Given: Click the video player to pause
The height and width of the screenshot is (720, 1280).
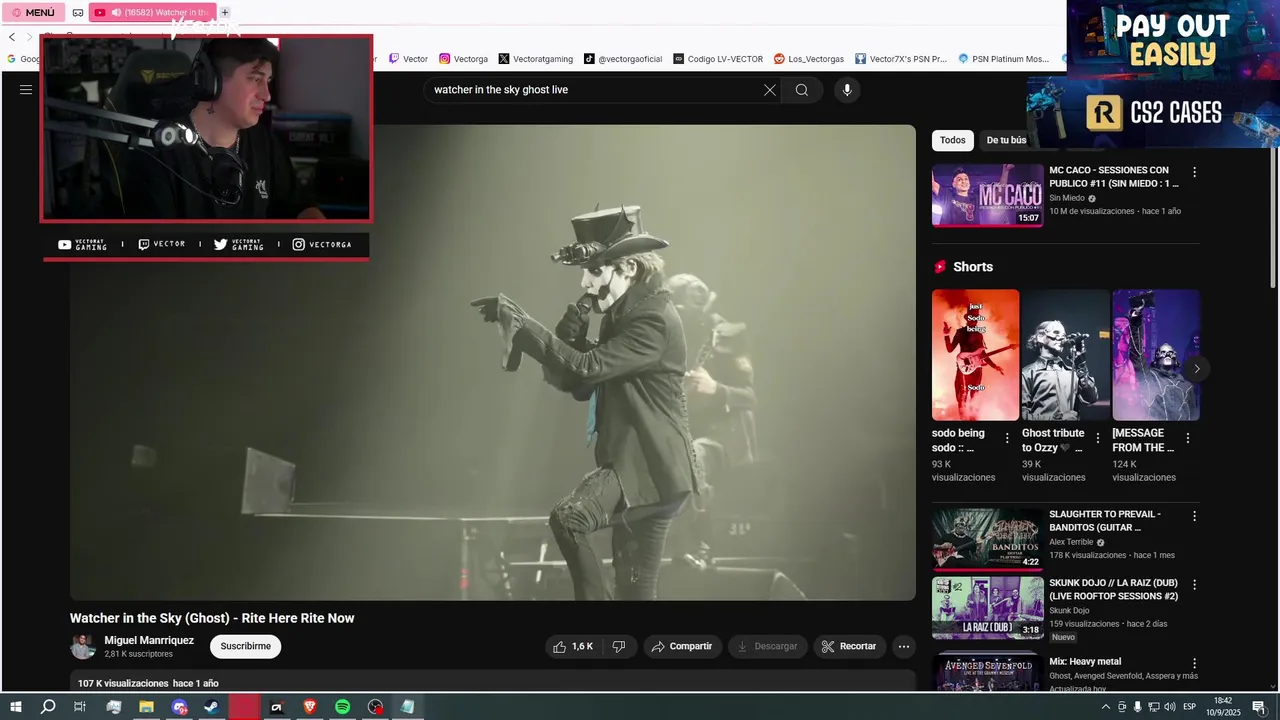Looking at the screenshot, I should [x=493, y=362].
